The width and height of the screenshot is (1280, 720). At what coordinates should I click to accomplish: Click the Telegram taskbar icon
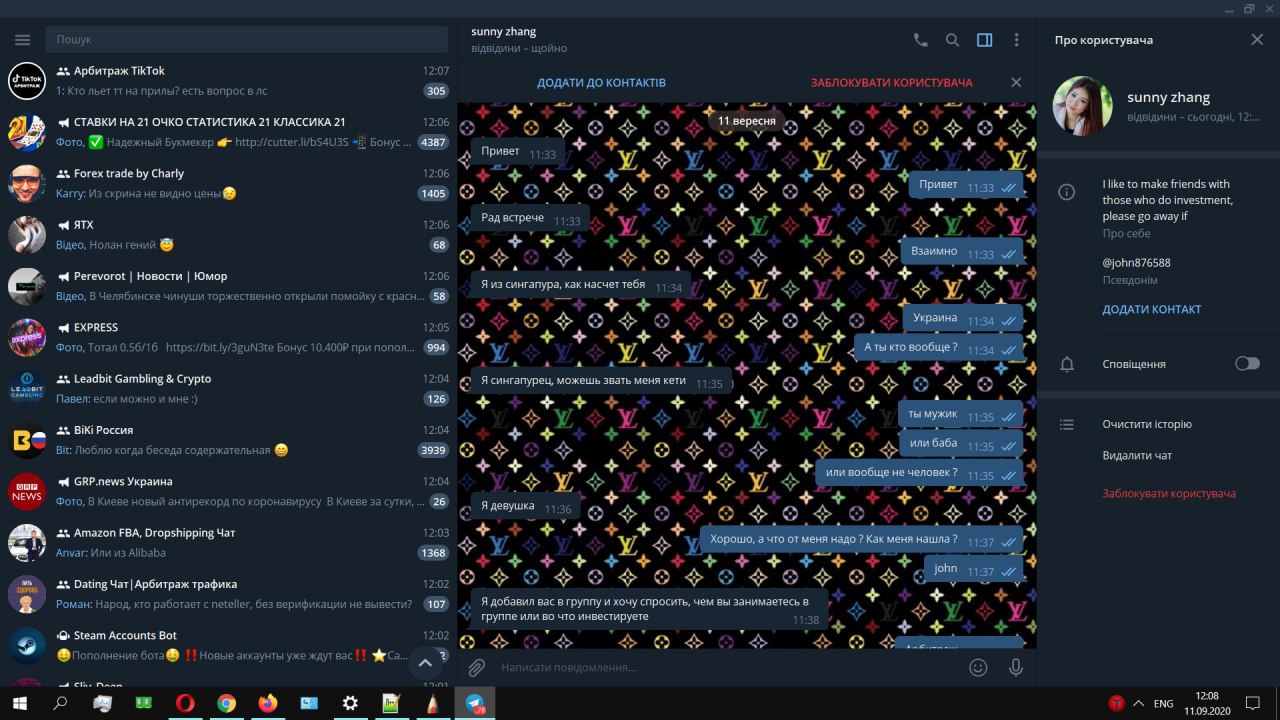coord(474,703)
